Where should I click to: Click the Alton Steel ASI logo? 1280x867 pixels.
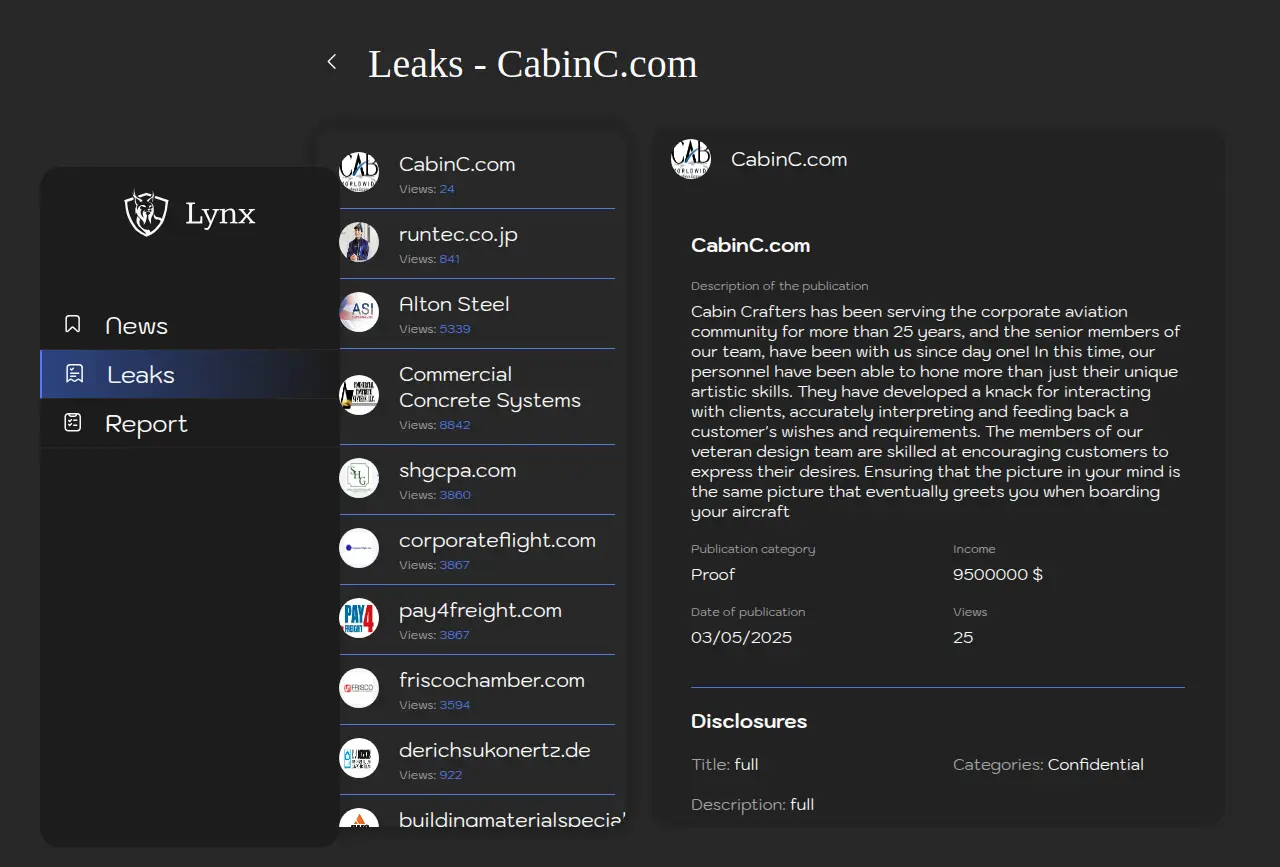point(359,312)
